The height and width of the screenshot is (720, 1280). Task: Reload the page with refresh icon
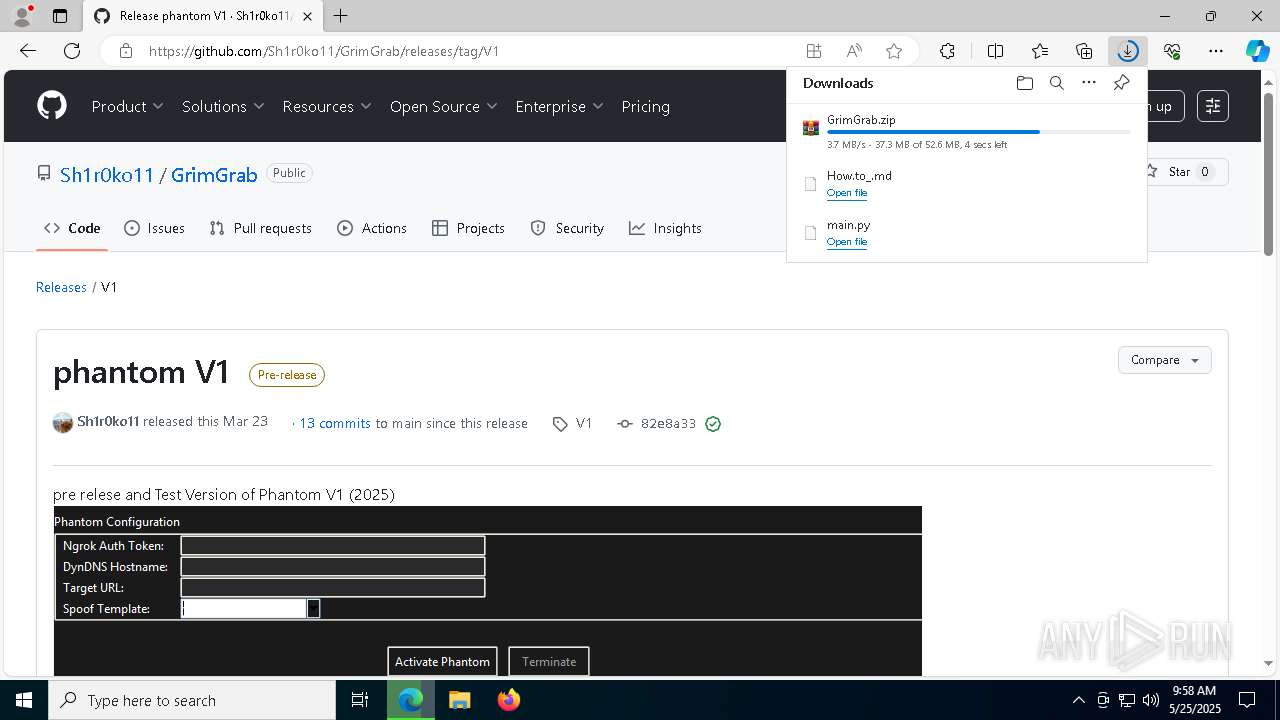click(72, 51)
